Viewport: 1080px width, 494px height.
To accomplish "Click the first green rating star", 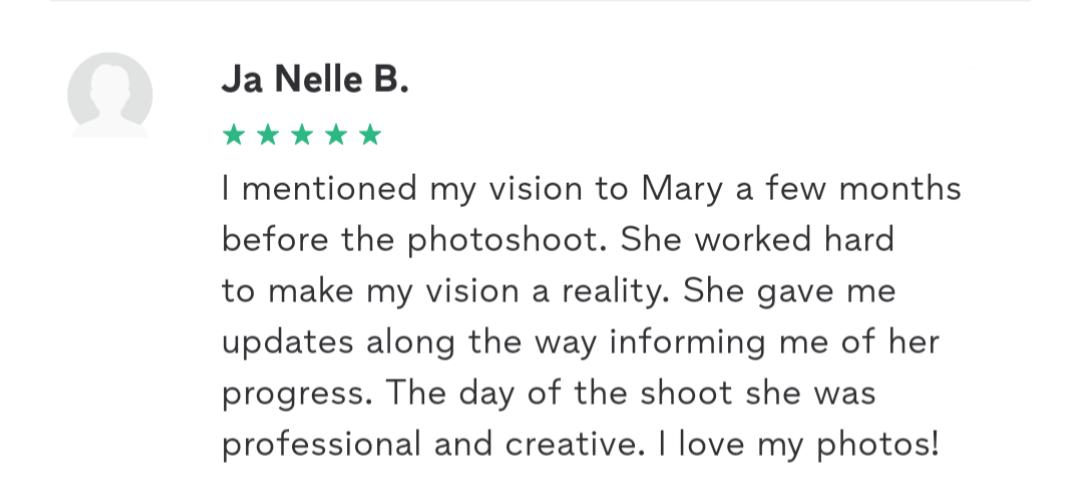I will [233, 134].
